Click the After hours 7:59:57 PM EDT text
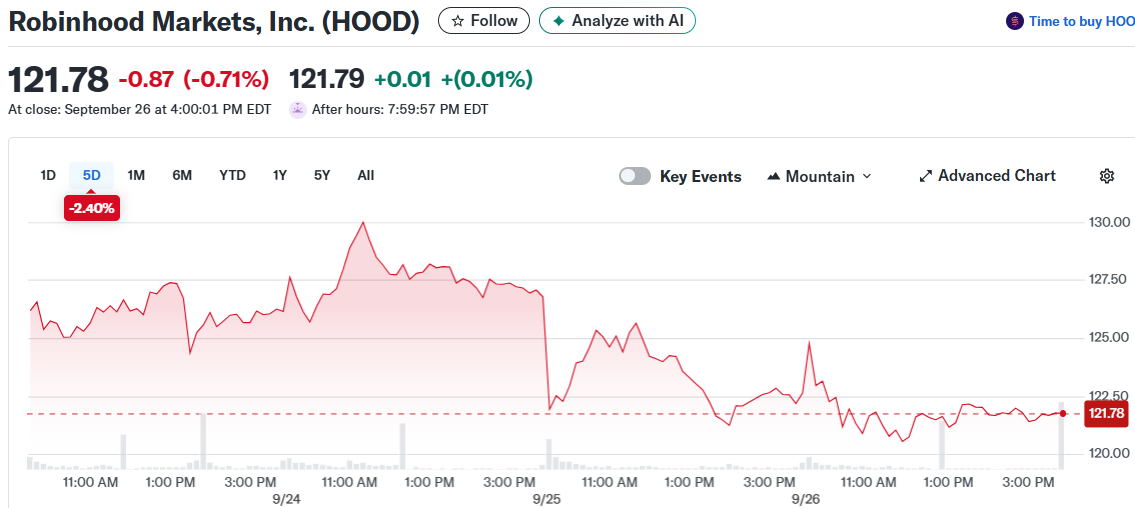The height and width of the screenshot is (508, 1135). 400,110
